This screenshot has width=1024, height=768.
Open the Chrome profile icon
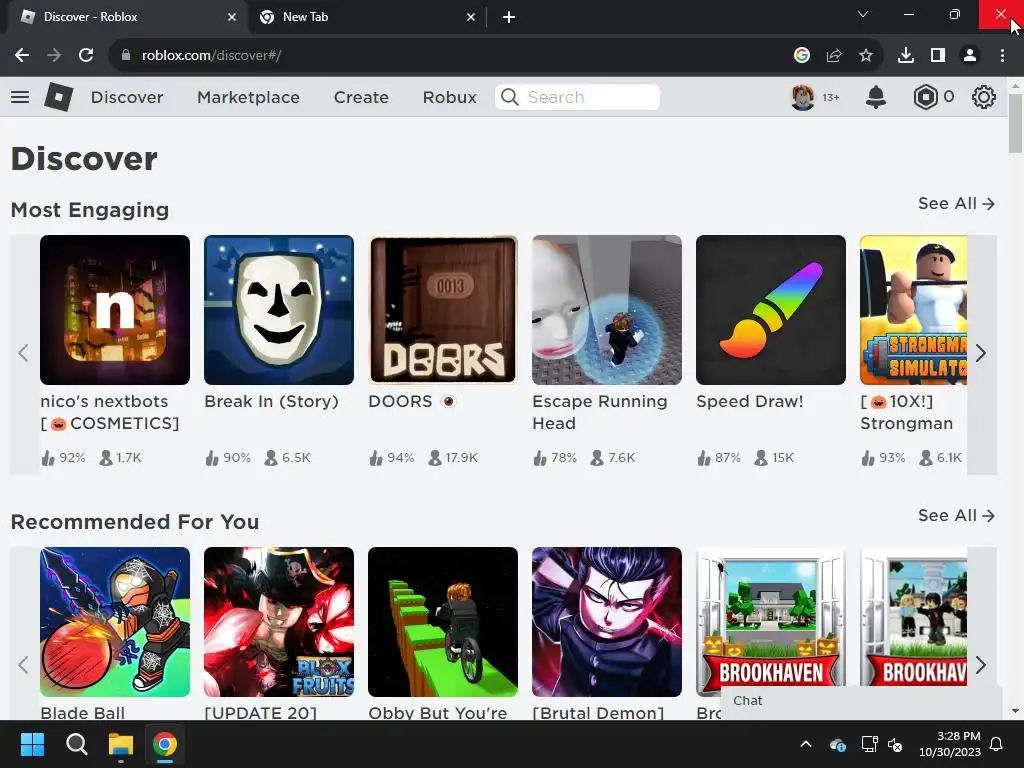pyautogui.click(x=970, y=56)
